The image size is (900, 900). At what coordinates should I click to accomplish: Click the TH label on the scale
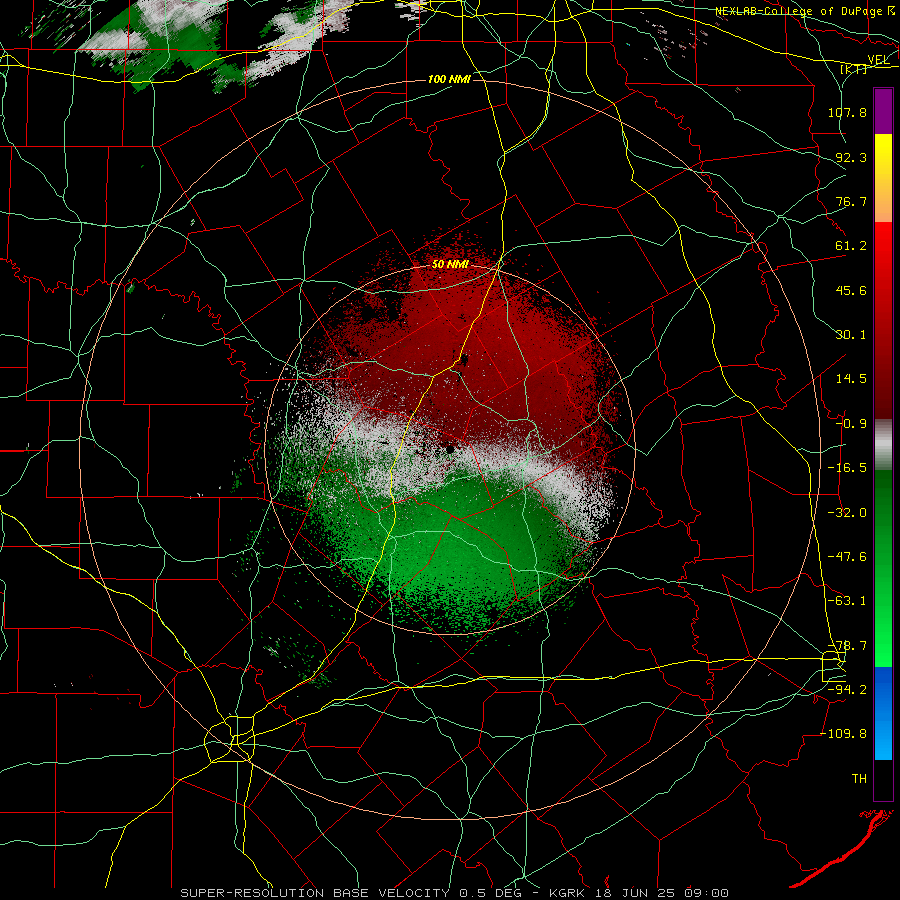coord(859,779)
